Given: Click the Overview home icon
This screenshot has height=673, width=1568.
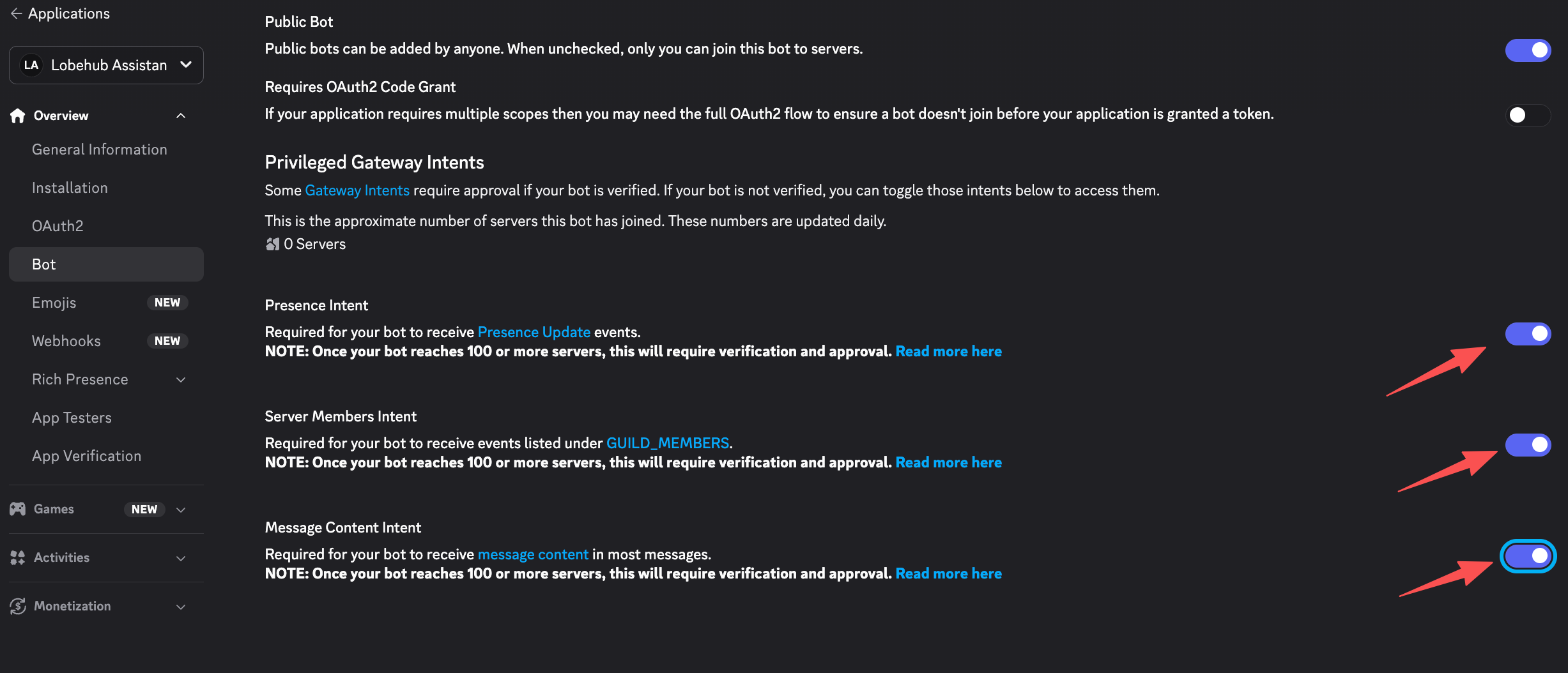Looking at the screenshot, I should point(18,116).
